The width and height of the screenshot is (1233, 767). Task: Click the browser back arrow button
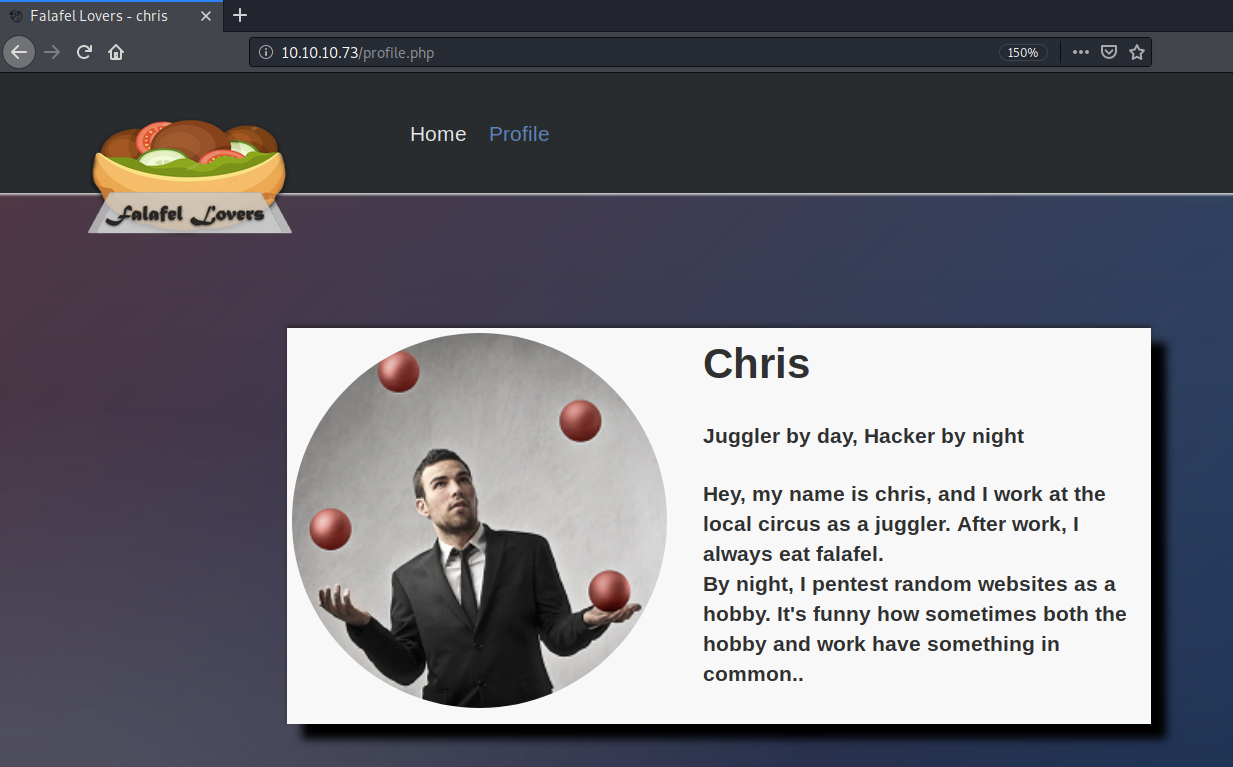[x=19, y=52]
